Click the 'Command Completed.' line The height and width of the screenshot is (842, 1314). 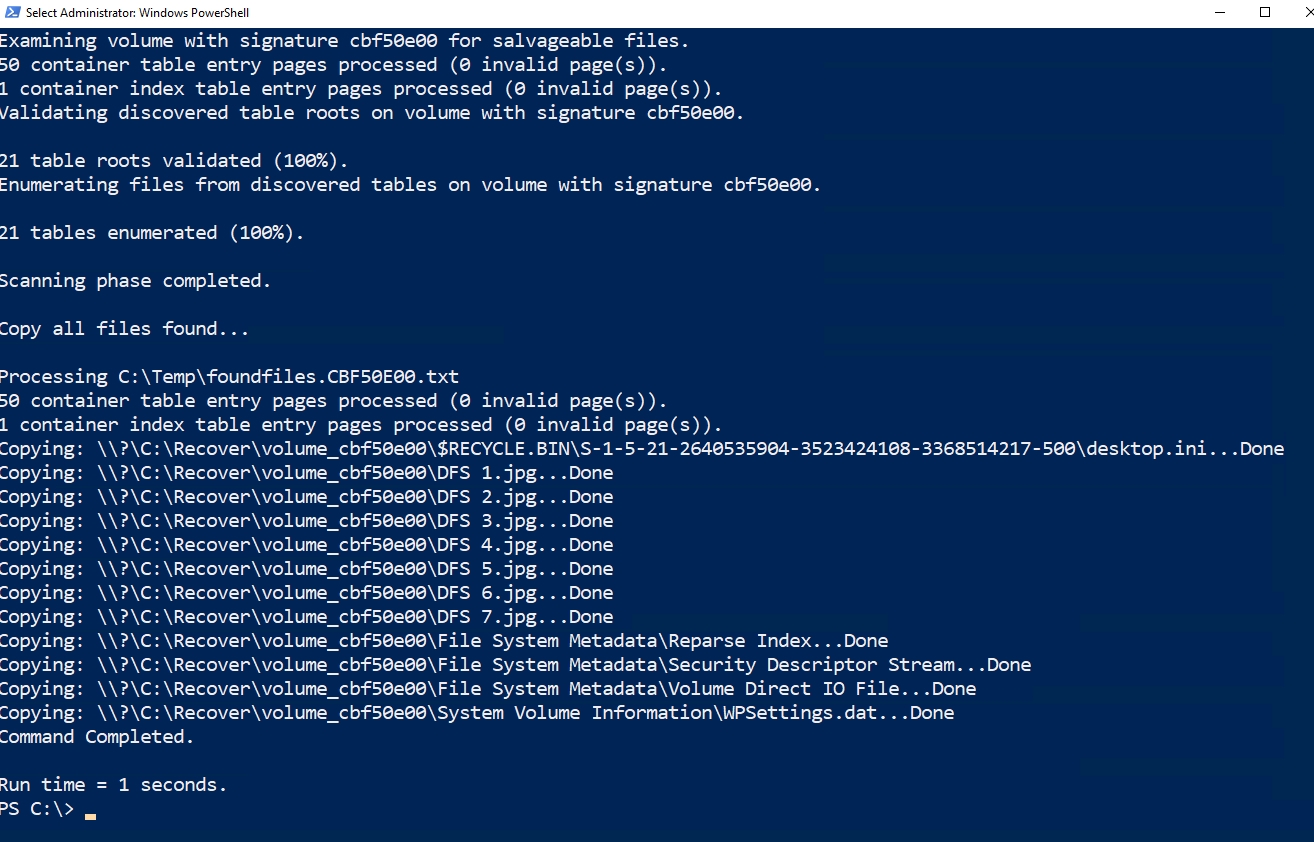97,737
